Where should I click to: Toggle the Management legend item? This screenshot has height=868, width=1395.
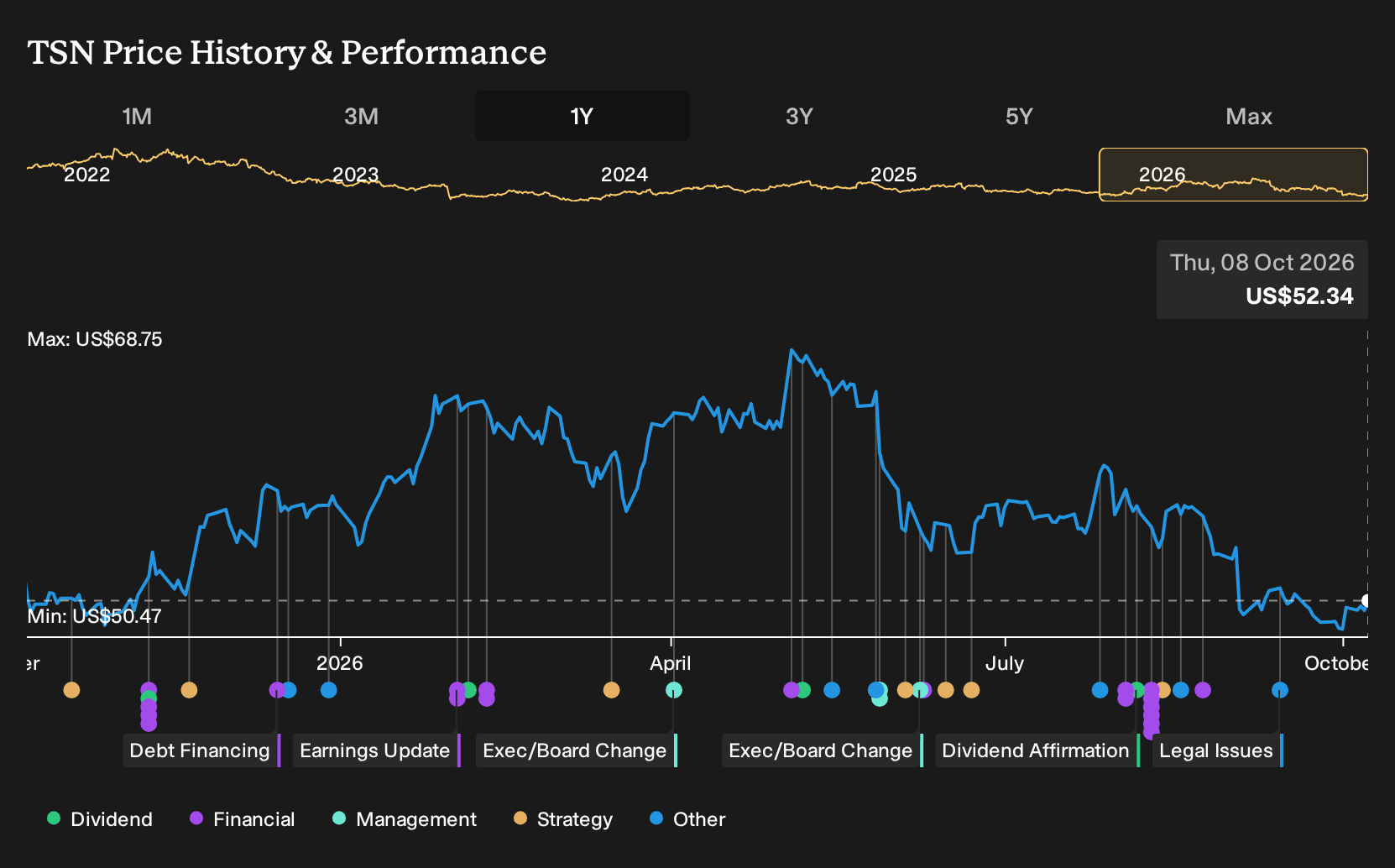pyautogui.click(x=405, y=819)
